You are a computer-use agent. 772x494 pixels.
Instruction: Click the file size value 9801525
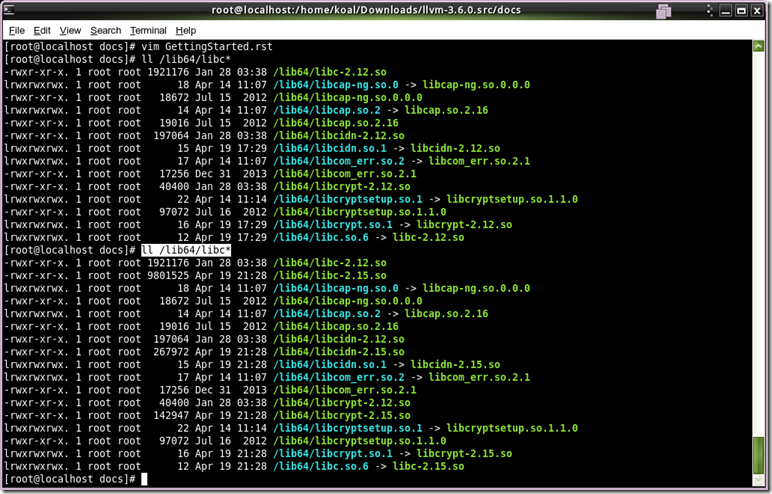click(x=168, y=276)
